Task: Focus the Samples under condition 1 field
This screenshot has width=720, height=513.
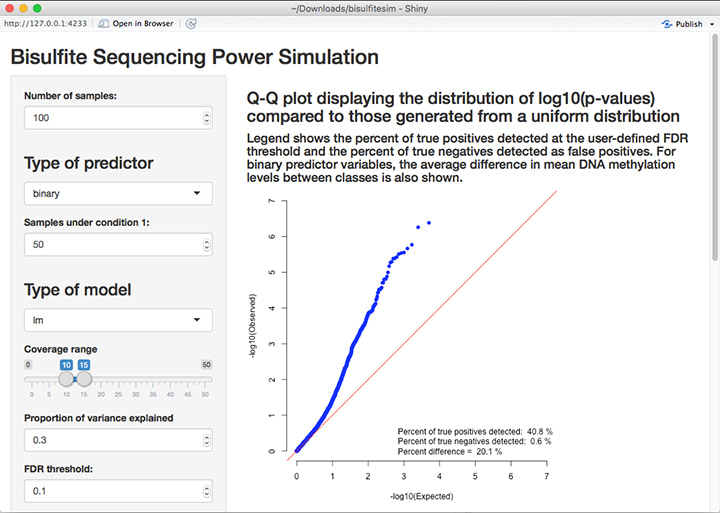Action: [110, 244]
